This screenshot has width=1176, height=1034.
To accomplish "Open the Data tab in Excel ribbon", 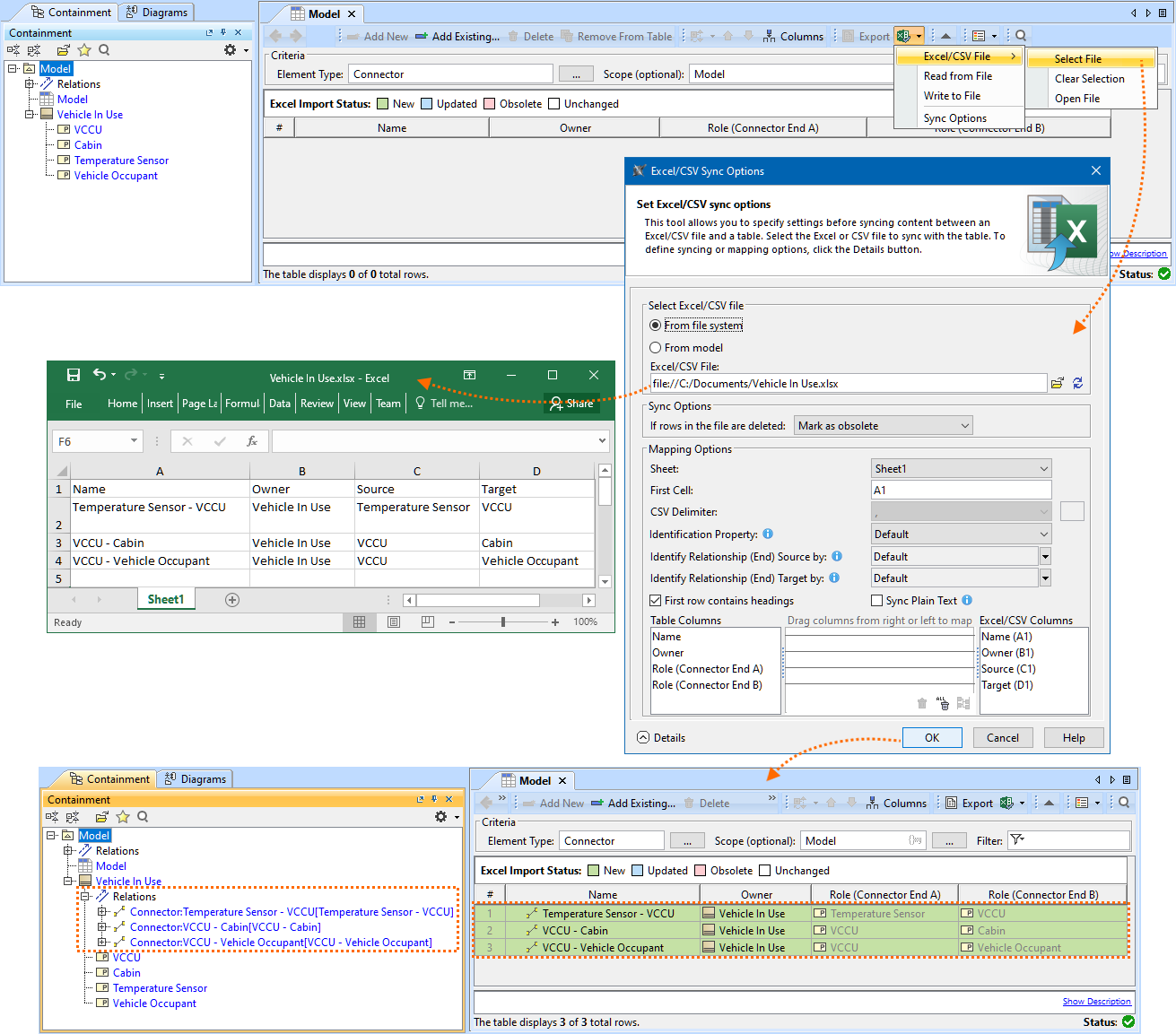I will point(280,404).
